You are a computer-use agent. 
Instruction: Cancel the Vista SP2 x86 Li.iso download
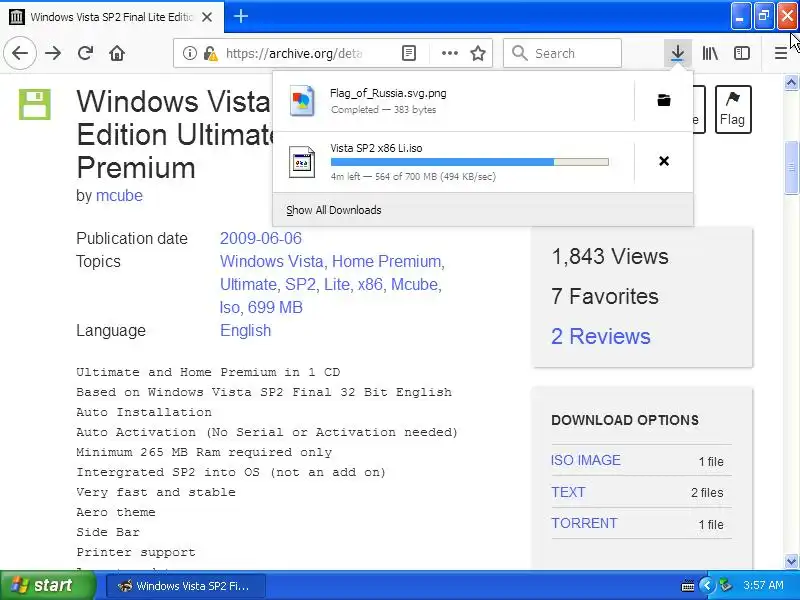click(664, 161)
